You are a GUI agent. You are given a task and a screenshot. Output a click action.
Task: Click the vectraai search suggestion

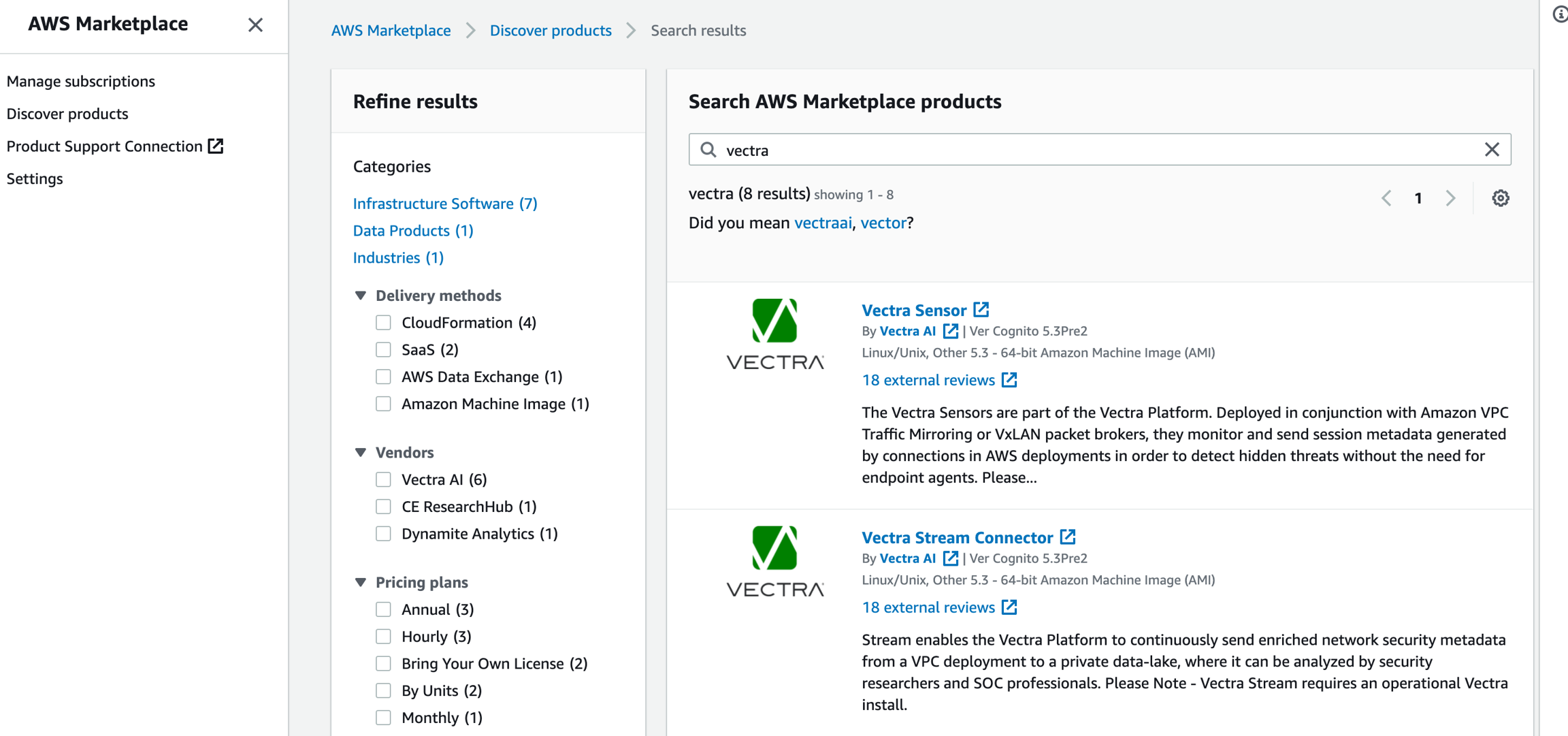click(822, 223)
